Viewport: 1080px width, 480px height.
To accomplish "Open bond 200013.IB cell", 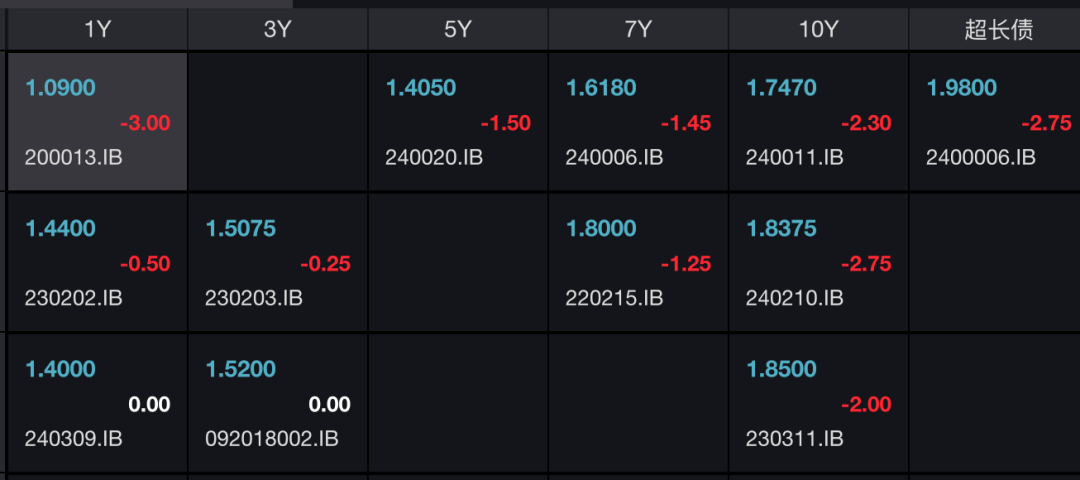I will 97,122.
